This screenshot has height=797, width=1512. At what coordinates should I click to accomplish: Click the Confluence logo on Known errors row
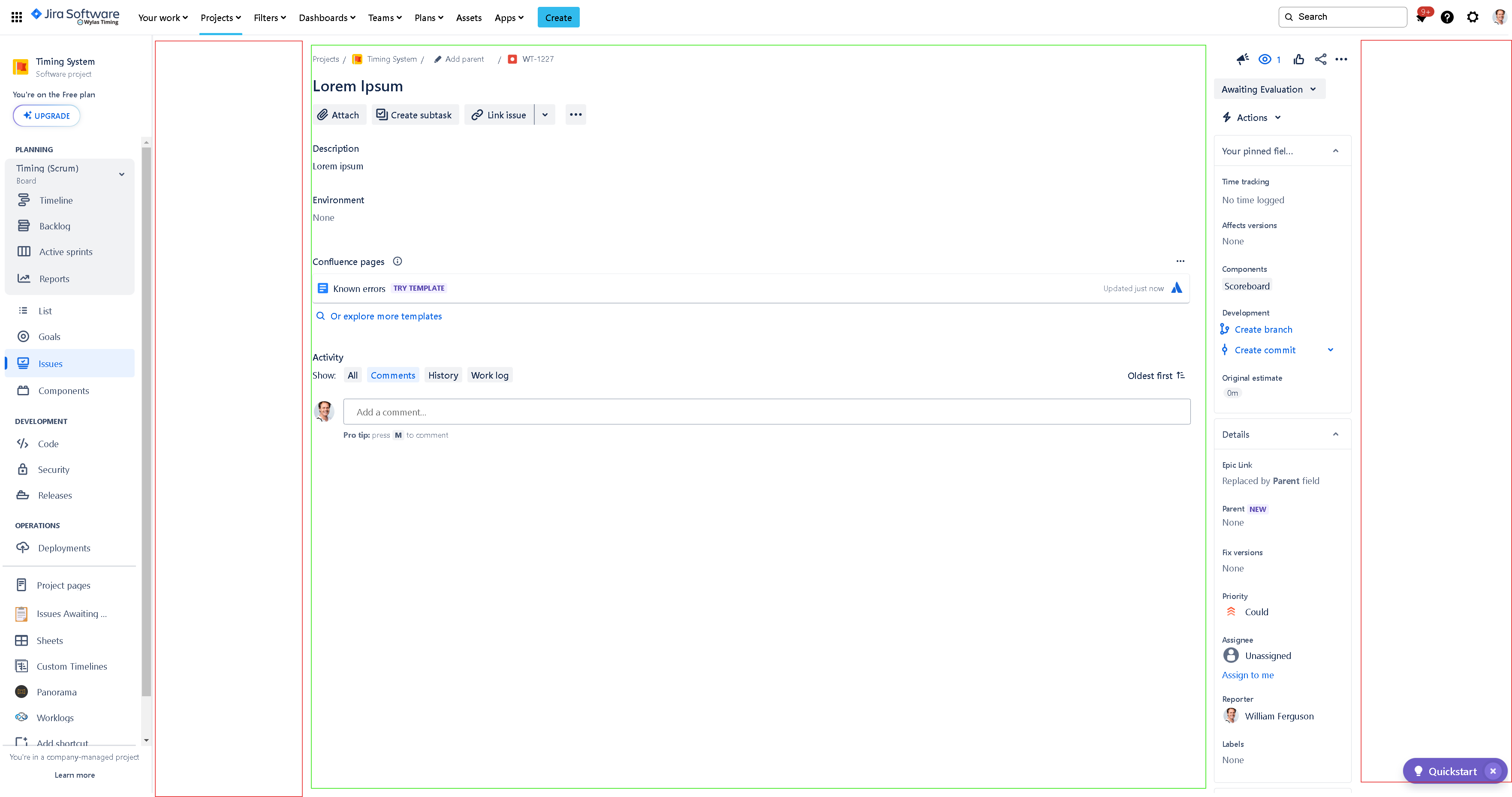pyautogui.click(x=1176, y=288)
